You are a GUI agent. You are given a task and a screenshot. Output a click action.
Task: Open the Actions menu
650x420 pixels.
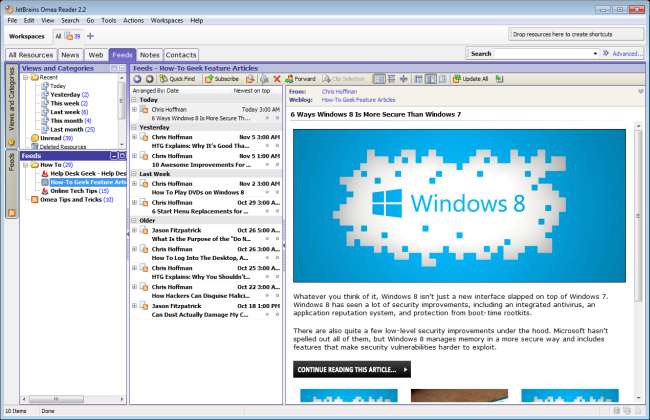click(x=133, y=20)
